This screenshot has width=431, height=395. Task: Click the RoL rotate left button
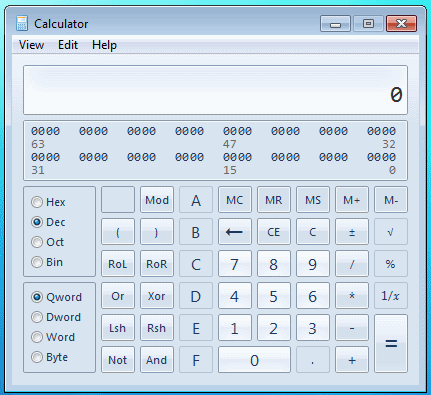point(118,264)
